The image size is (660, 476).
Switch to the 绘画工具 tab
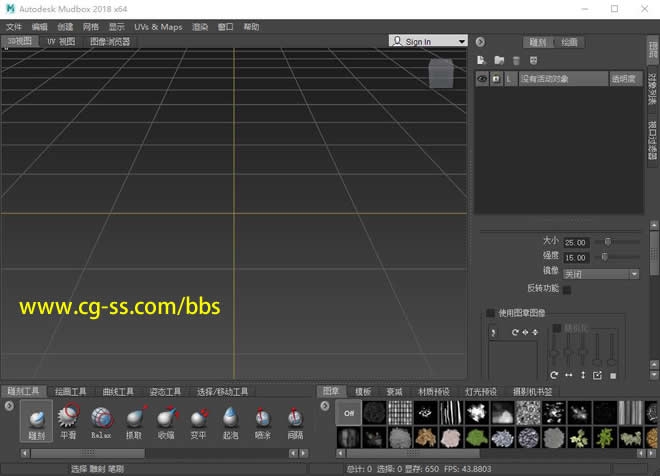coord(70,391)
